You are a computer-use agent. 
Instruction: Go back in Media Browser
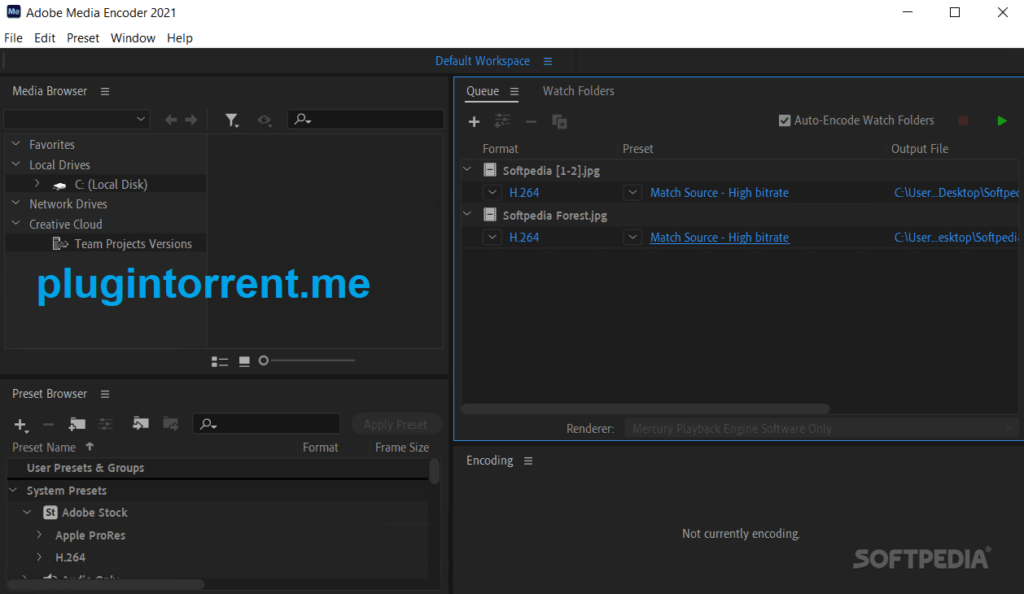170,119
